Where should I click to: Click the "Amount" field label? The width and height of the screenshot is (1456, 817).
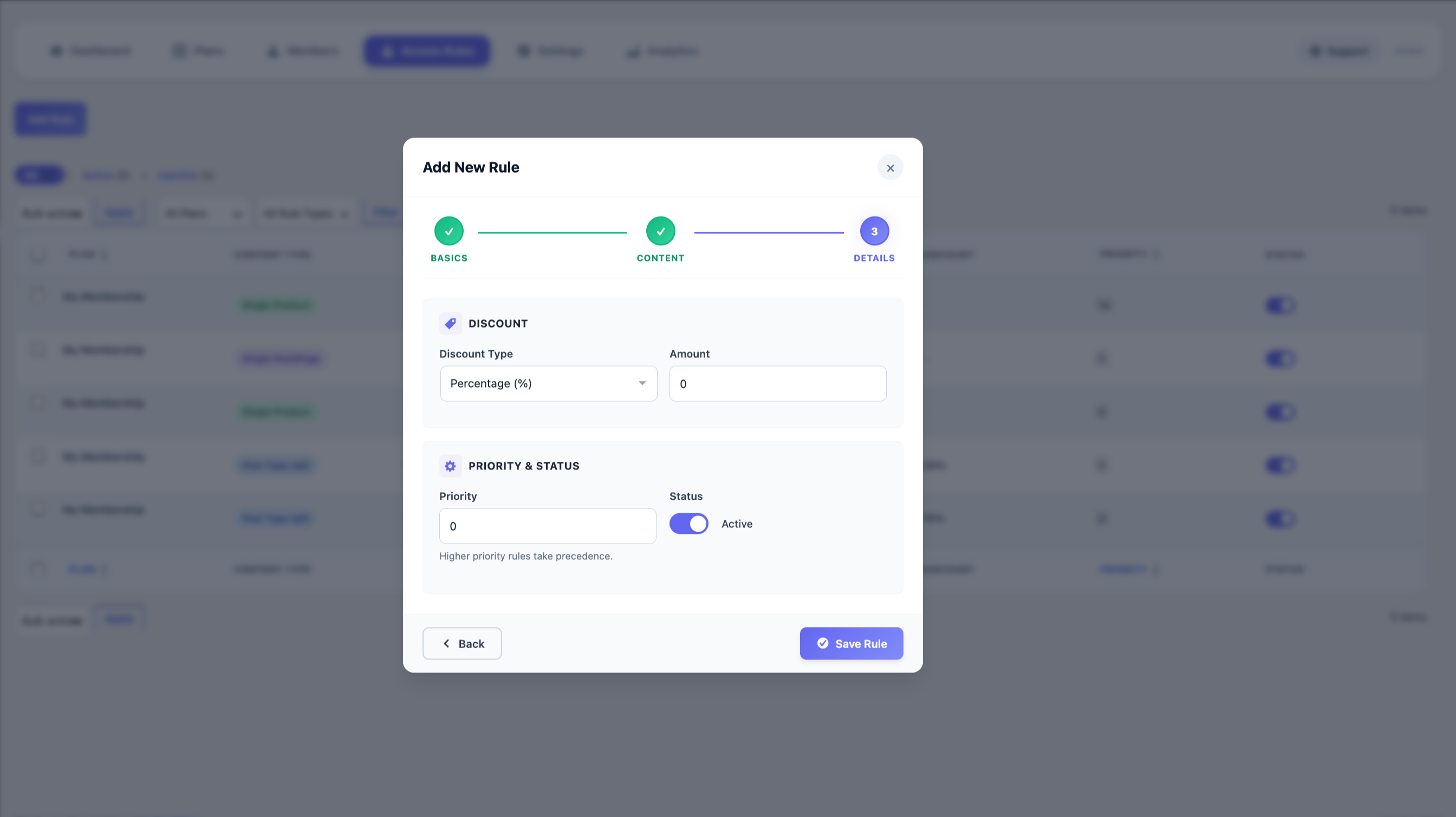pyautogui.click(x=689, y=354)
